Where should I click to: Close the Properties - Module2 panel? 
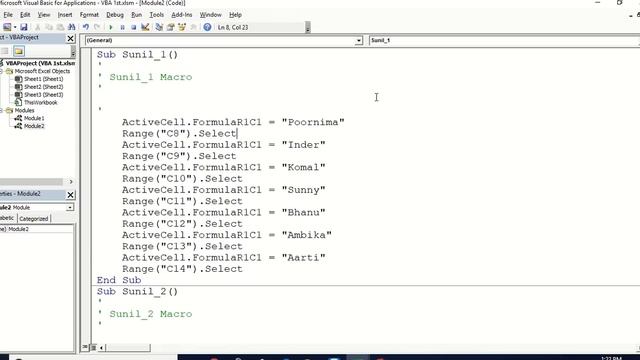(71, 195)
